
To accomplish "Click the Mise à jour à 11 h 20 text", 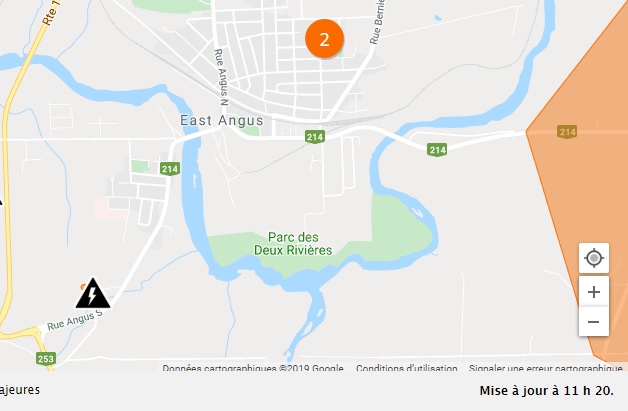I will coord(546,391).
